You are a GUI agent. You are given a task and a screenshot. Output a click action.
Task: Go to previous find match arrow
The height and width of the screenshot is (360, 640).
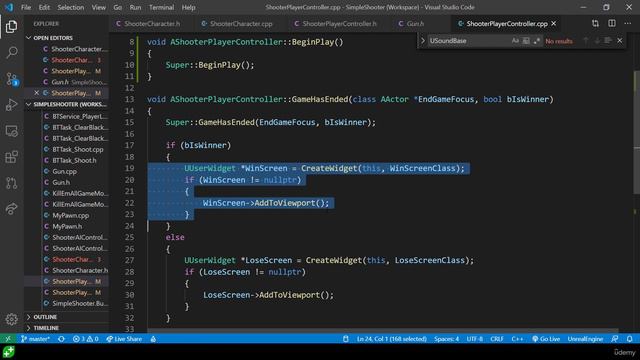586,41
